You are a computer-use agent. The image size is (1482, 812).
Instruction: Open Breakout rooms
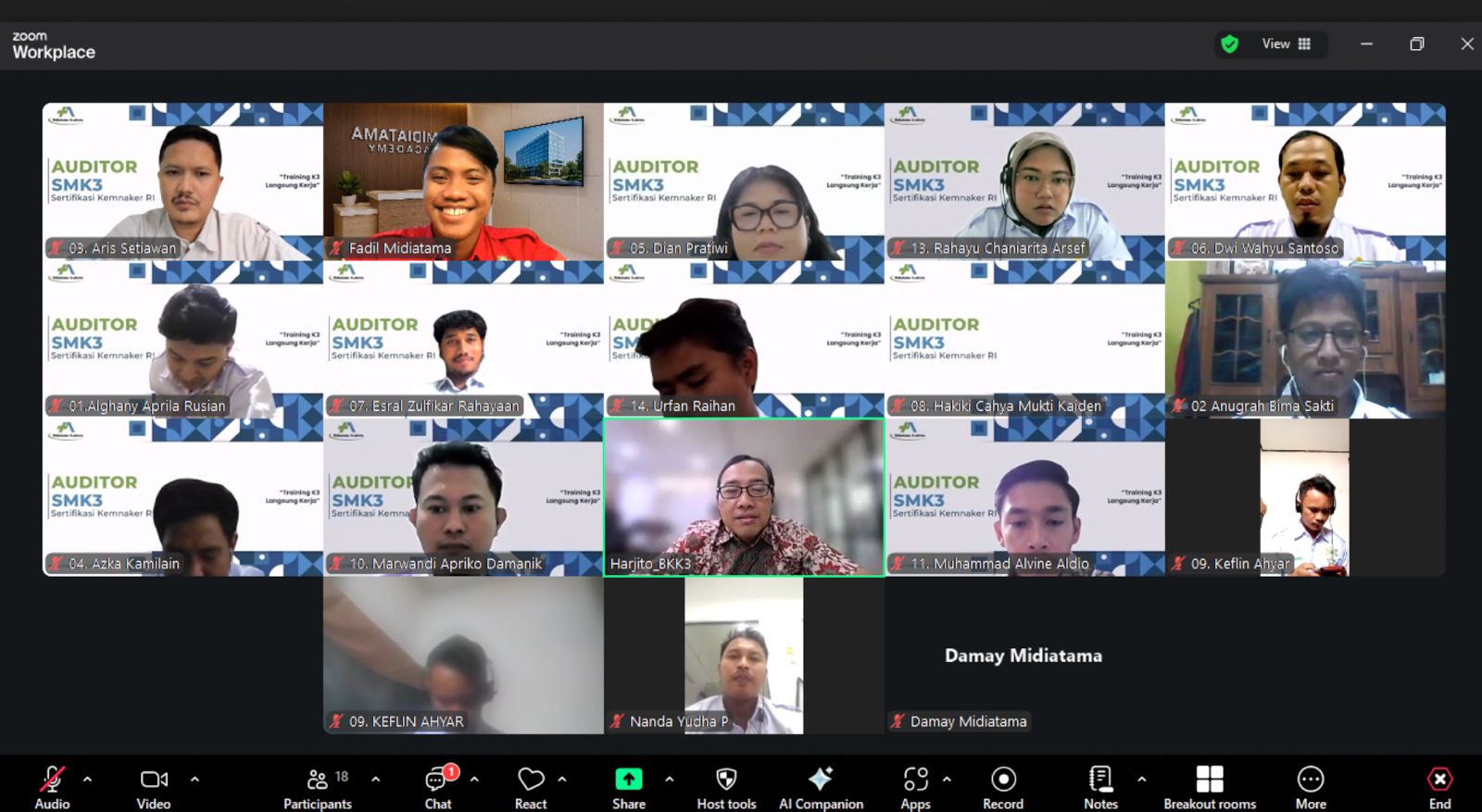coord(1210,787)
